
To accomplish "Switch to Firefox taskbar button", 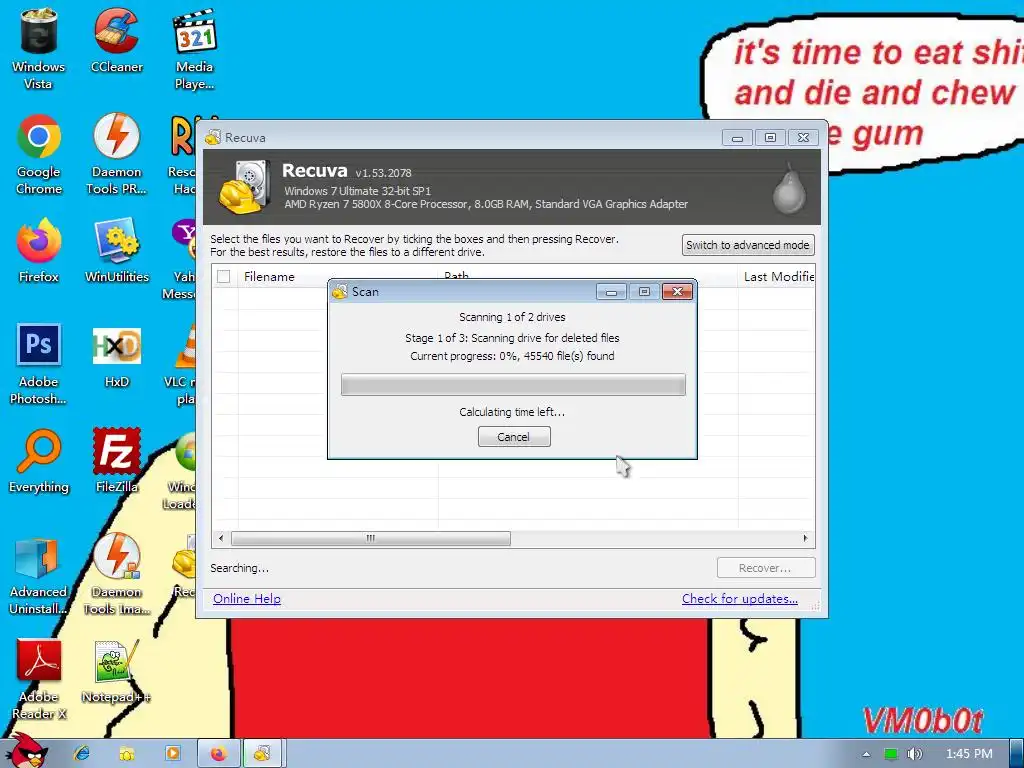I will coord(219,754).
